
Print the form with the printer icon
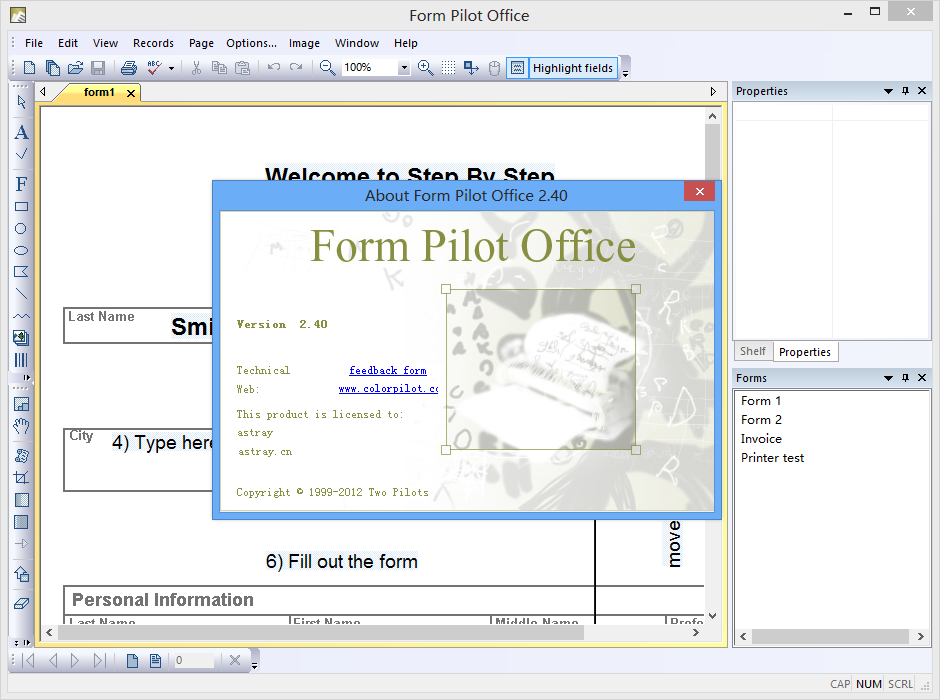[x=128, y=68]
